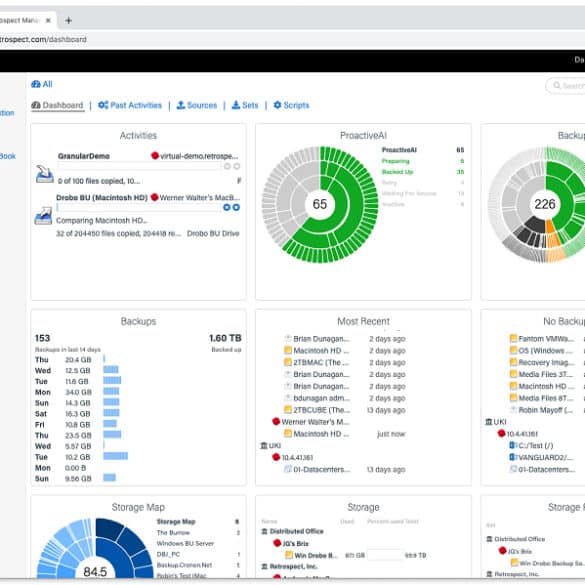Click red icon beside 10.4.41.161 in Most Recent
The image size is (585, 585).
click(276, 457)
